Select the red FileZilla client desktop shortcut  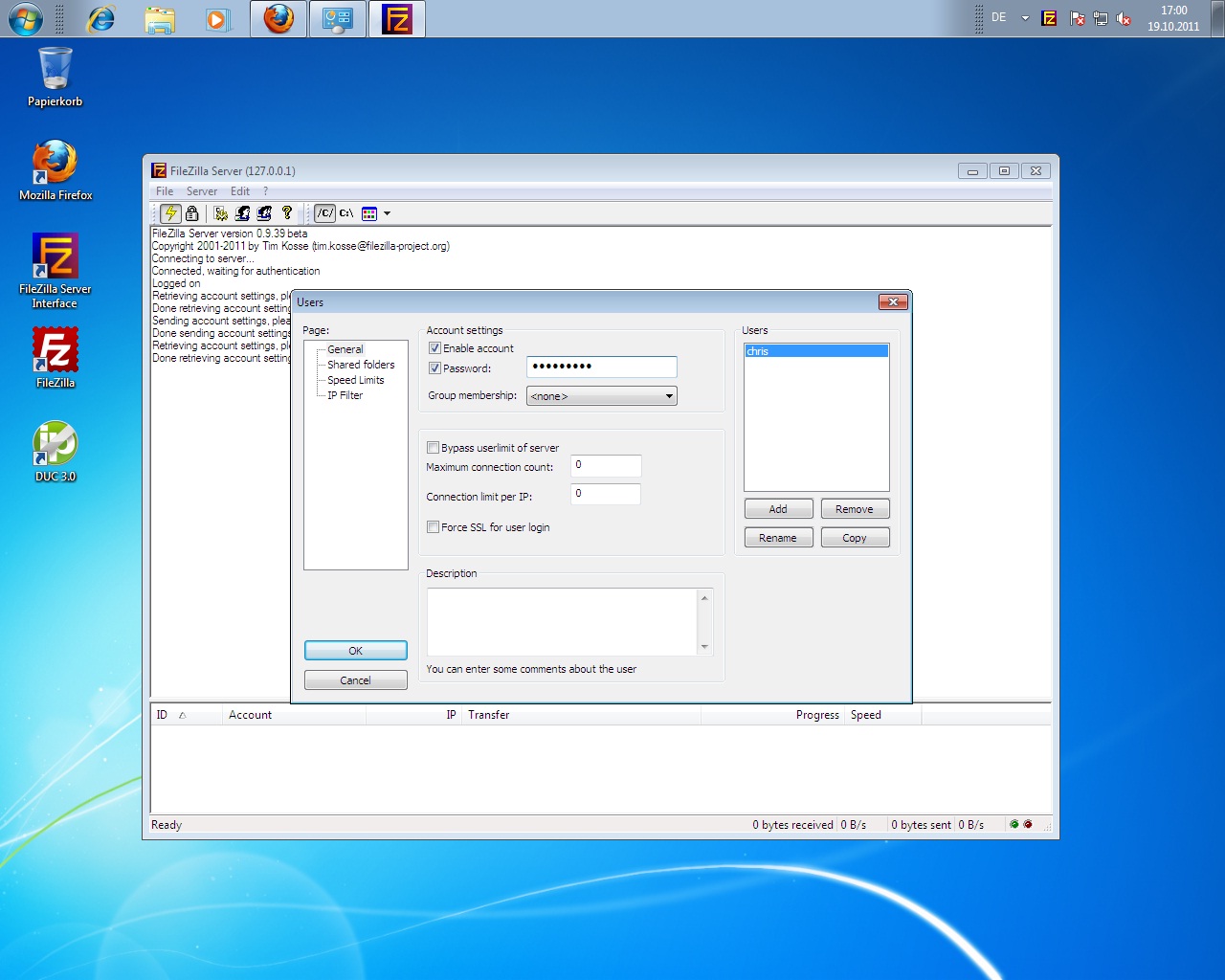56,358
